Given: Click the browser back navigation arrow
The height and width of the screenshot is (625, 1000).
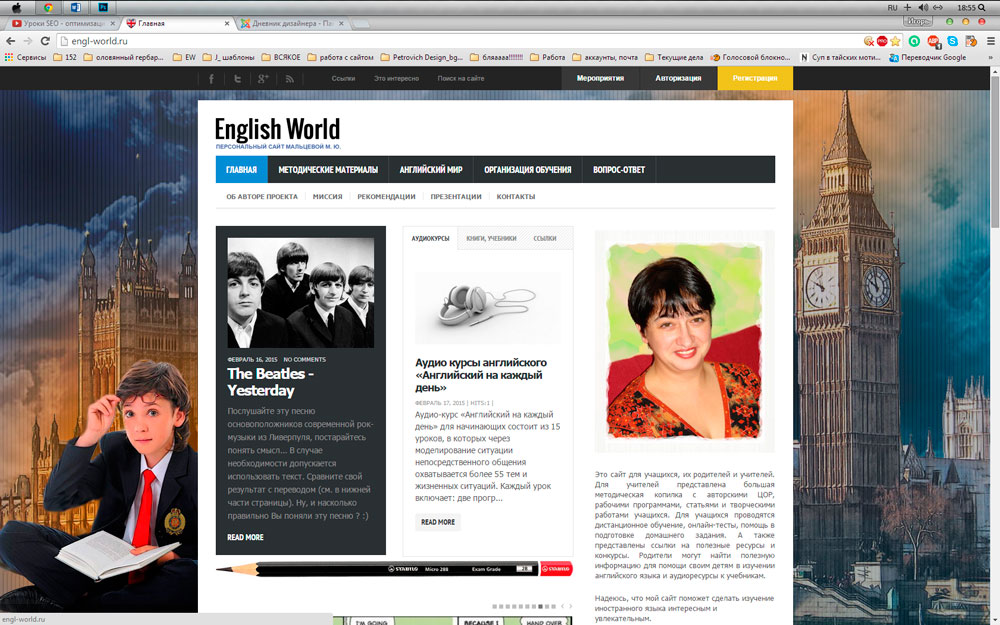Looking at the screenshot, I should pos(10,42).
